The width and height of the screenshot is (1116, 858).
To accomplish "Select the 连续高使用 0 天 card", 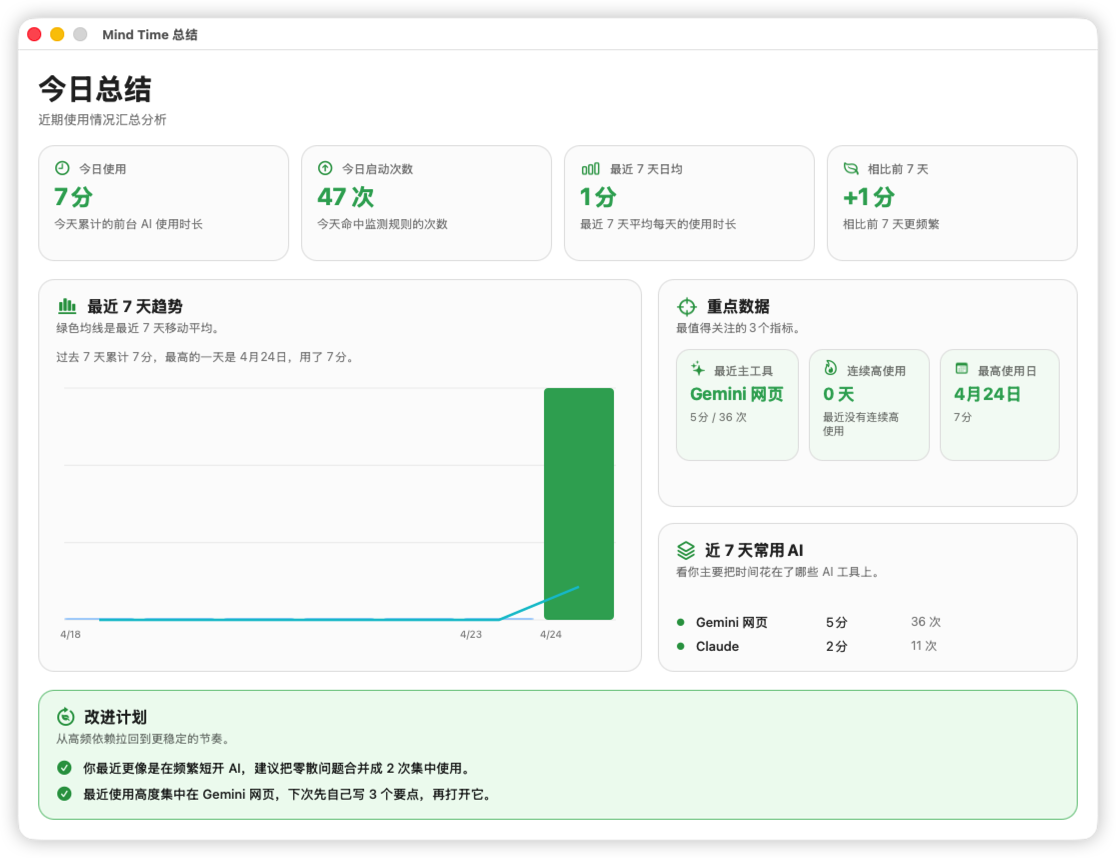I will (x=869, y=405).
